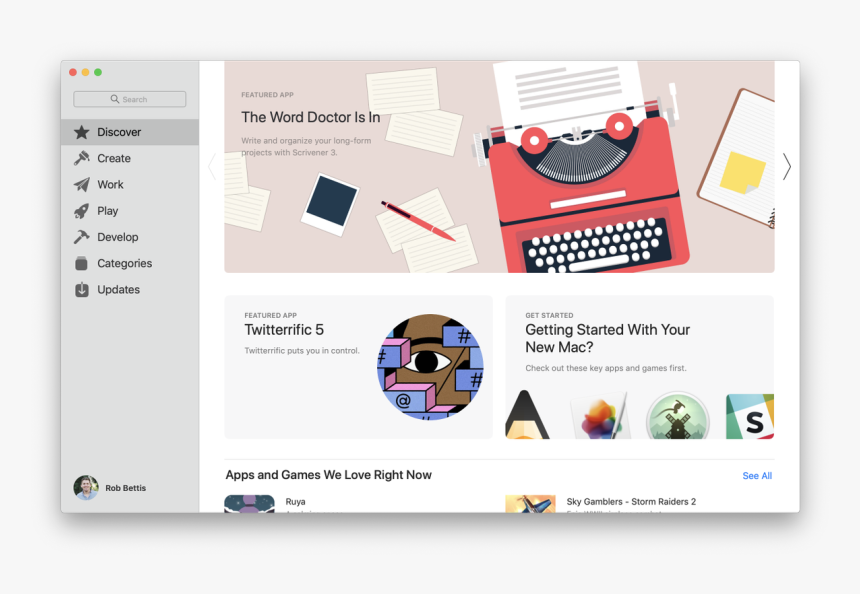The image size is (860, 594).
Task: Click the Create paintbrush icon
Action: (82, 159)
